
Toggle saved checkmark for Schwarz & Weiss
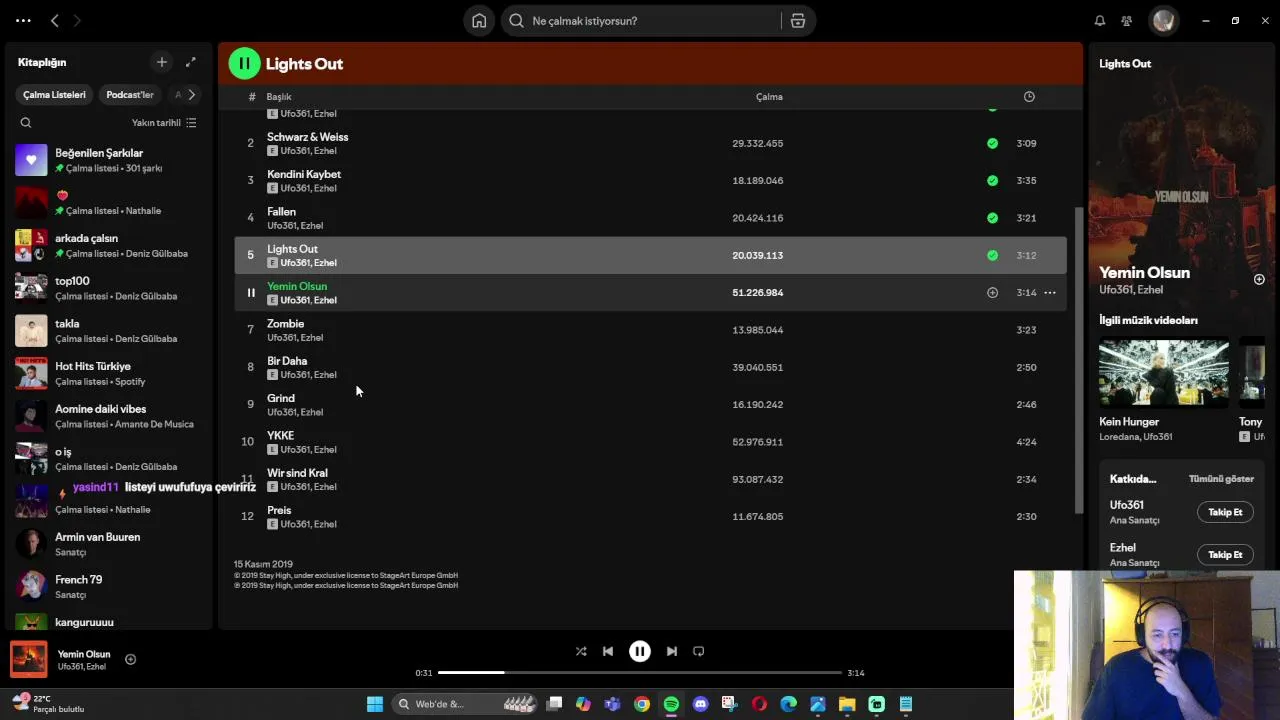point(992,143)
